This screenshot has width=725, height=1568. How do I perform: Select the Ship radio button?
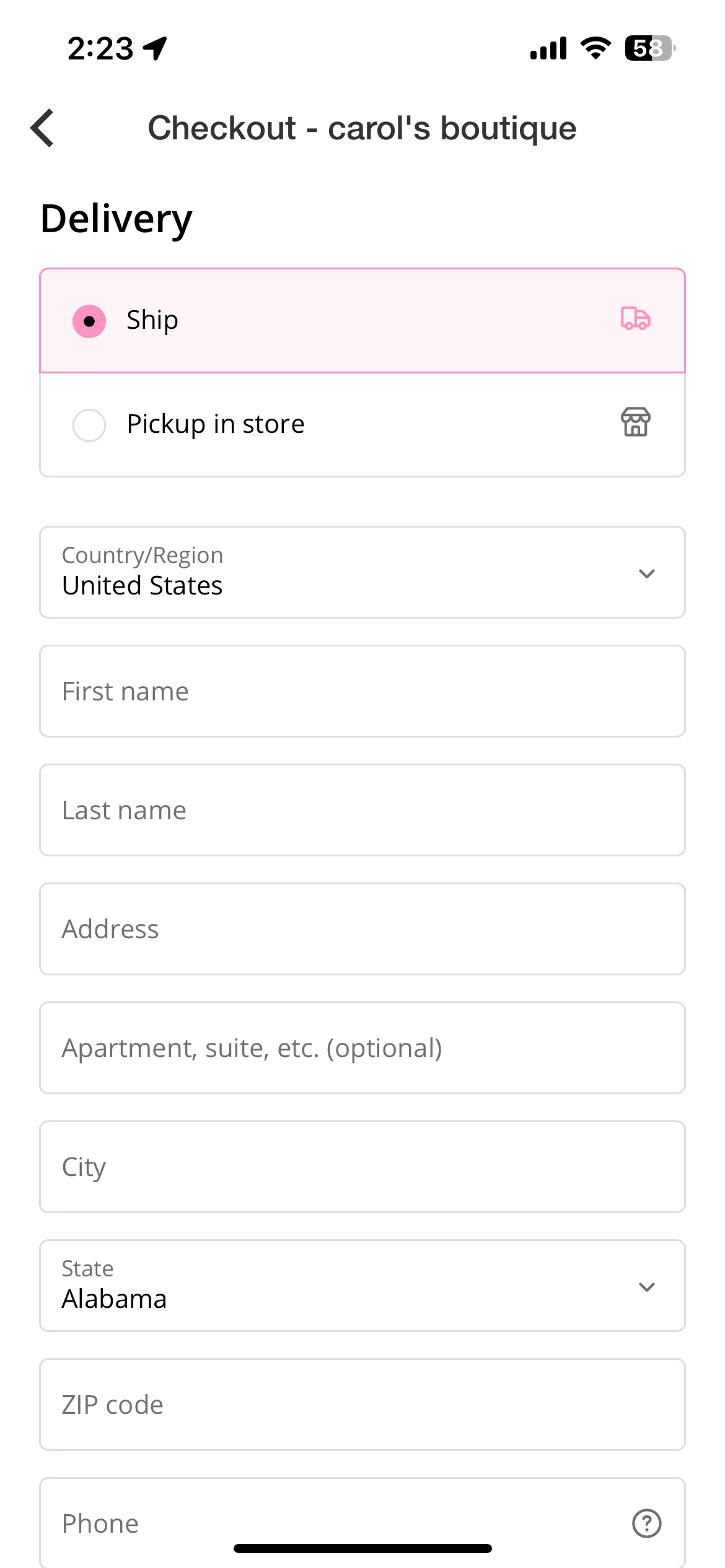coord(89,321)
